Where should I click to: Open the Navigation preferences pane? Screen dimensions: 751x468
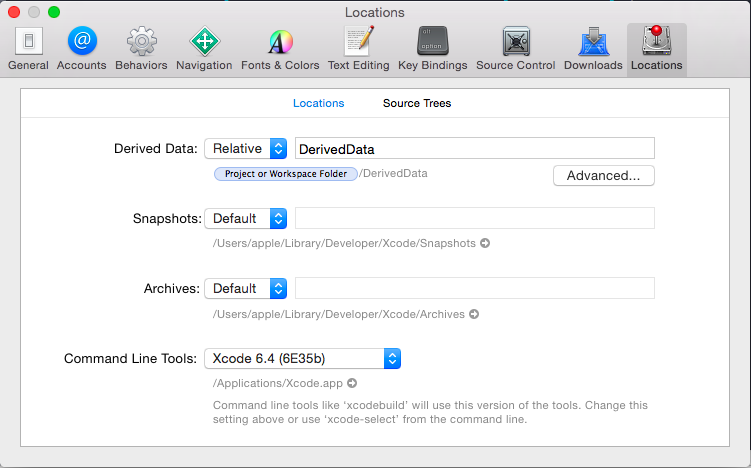(x=204, y=49)
